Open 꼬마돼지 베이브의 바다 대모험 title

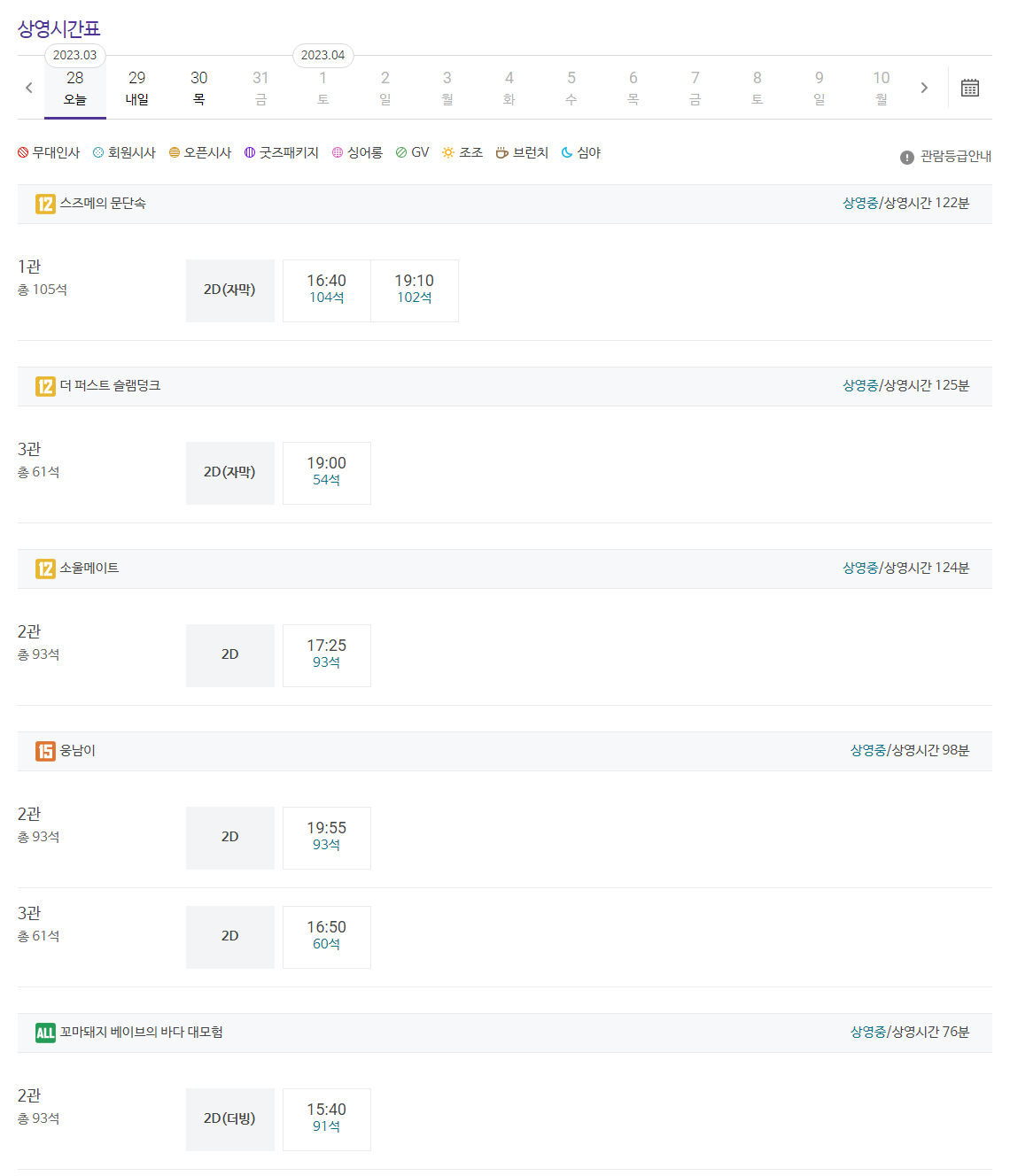tap(142, 1032)
